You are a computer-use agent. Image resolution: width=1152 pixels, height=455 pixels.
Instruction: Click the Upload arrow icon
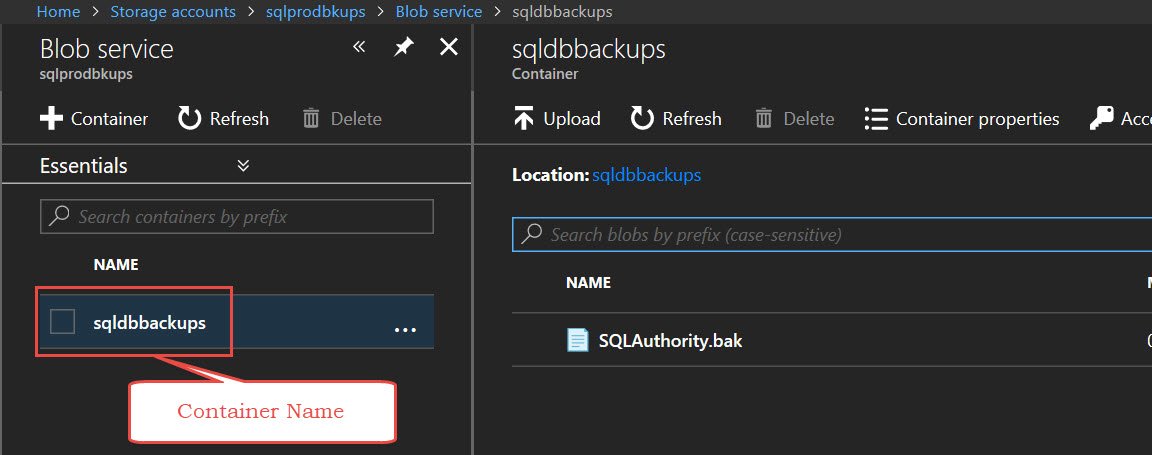(x=523, y=119)
